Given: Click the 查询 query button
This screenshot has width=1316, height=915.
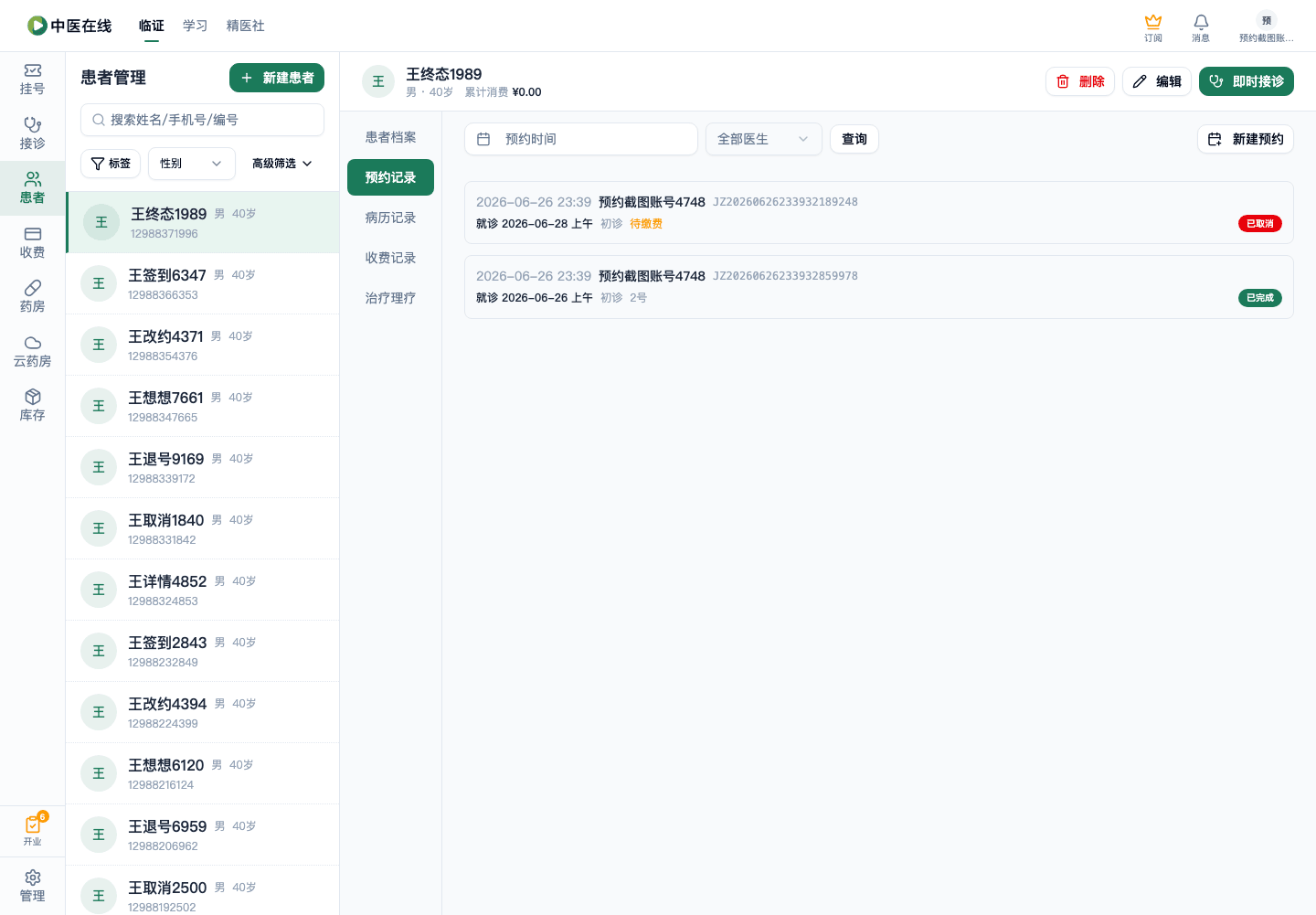Looking at the screenshot, I should 854,139.
